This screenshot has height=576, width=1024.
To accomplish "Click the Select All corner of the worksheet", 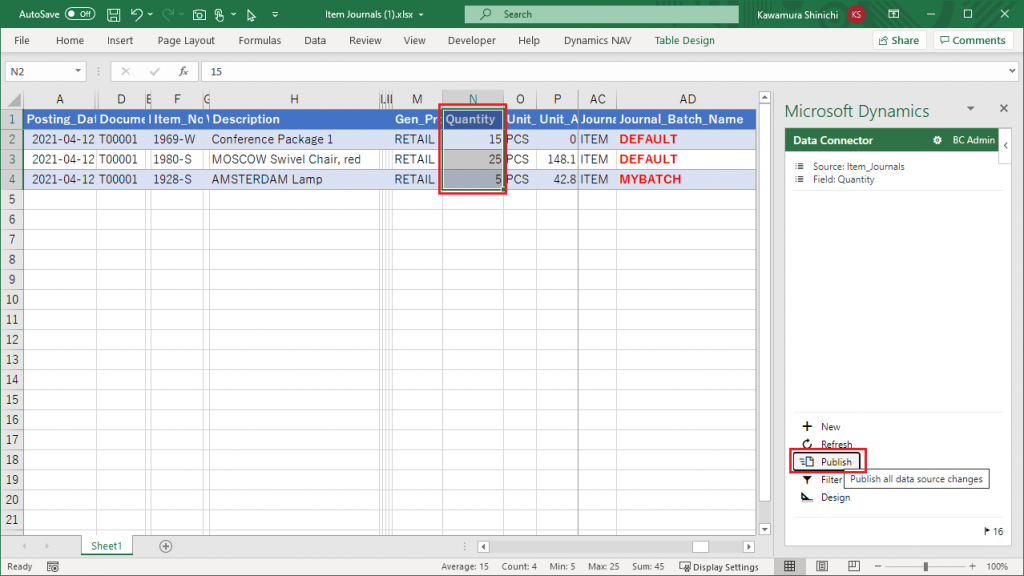I will click(13, 99).
